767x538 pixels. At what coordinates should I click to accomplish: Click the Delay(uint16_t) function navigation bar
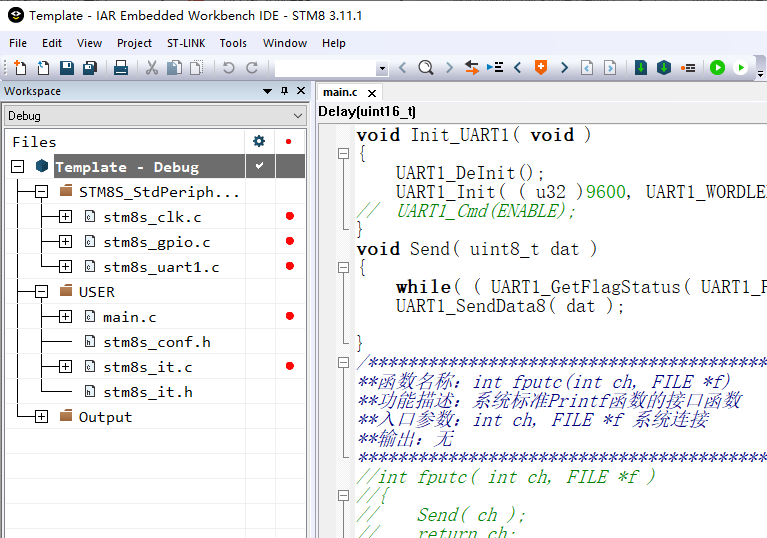(542, 112)
